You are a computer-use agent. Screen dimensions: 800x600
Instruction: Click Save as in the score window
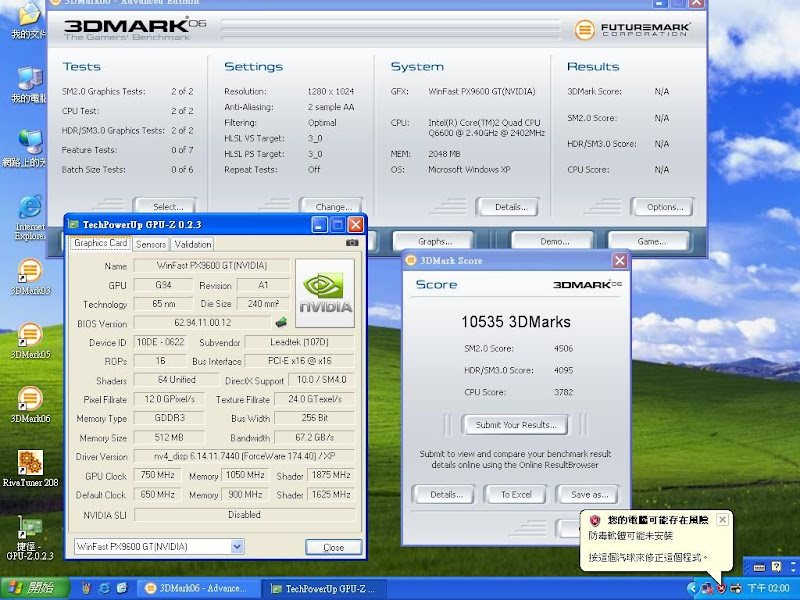pyautogui.click(x=588, y=494)
